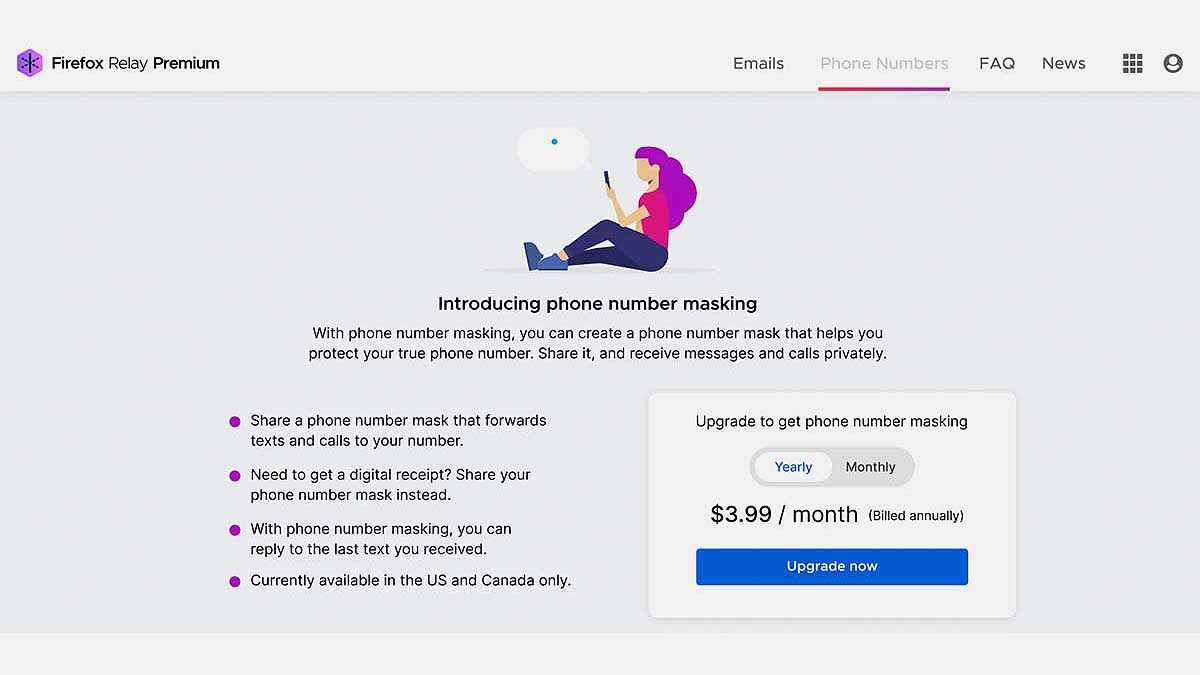Open the Mozilla apps grid menu
This screenshot has width=1200, height=675.
coord(1132,63)
